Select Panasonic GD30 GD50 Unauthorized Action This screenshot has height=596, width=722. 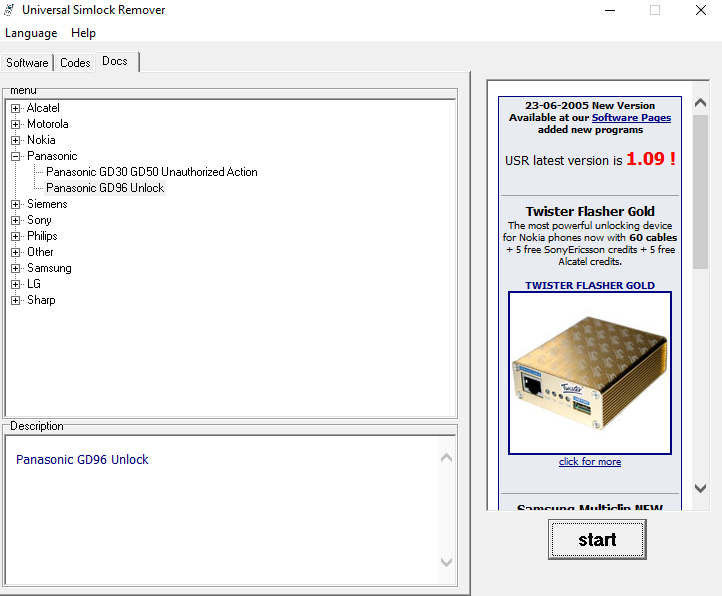(x=151, y=172)
